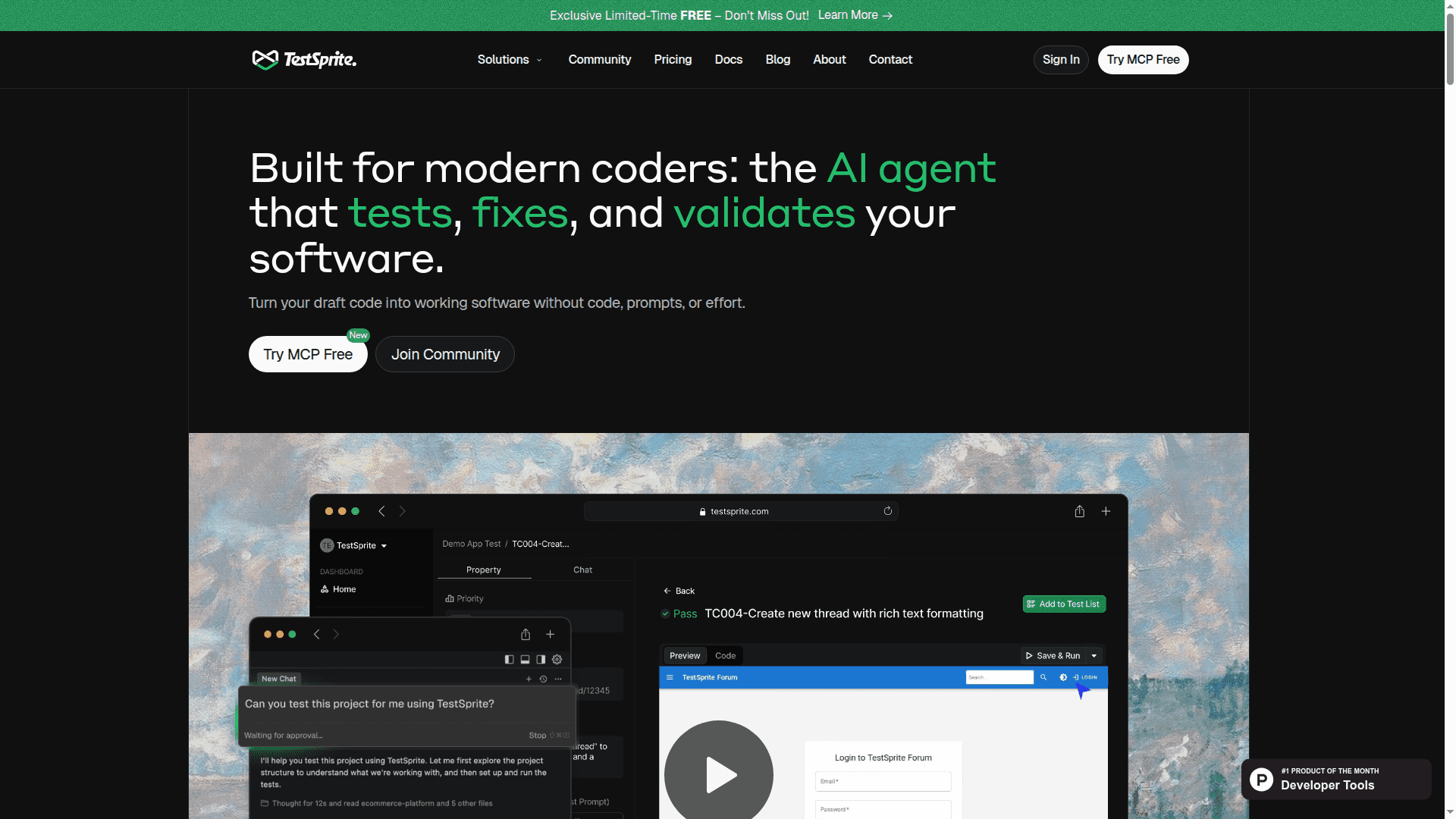Visit the Blog nav link
1456x819 pixels.
click(x=778, y=59)
